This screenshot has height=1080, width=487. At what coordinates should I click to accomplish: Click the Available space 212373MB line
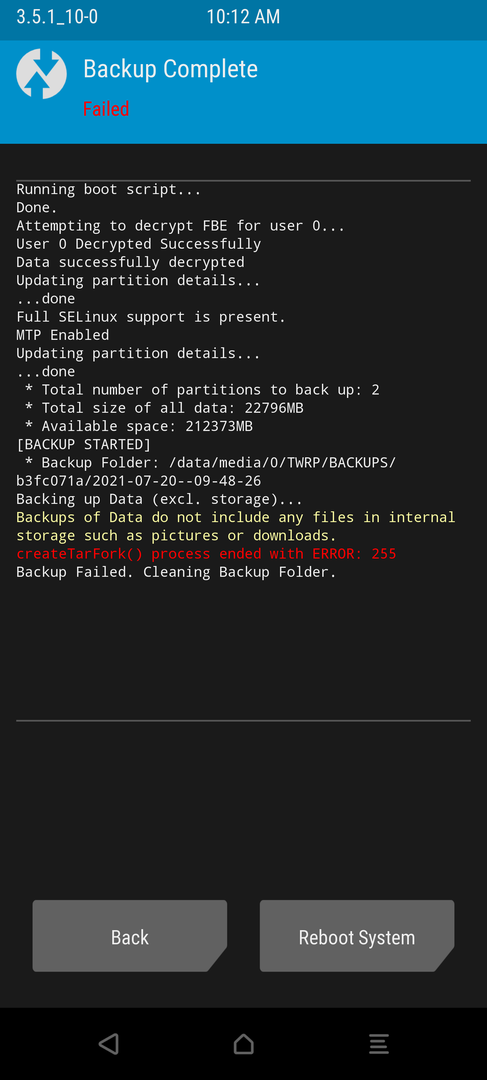point(138,426)
